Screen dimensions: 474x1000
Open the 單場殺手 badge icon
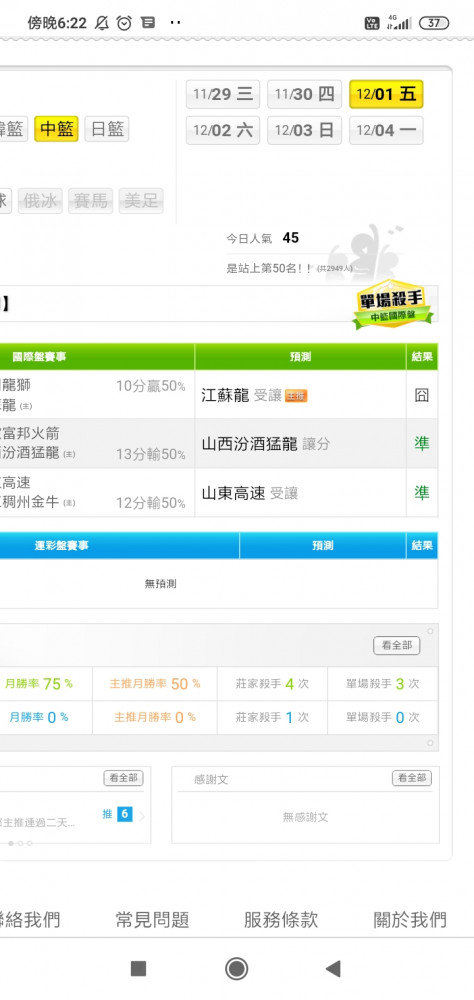392,305
